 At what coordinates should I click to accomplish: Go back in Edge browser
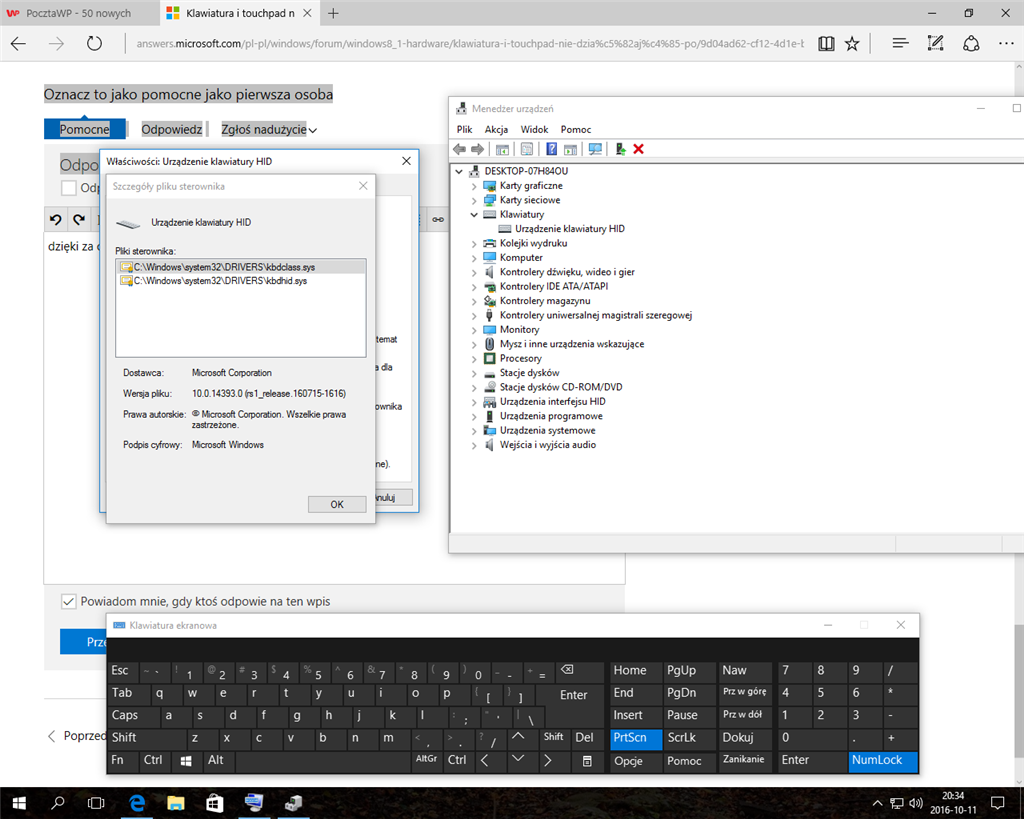[19, 44]
